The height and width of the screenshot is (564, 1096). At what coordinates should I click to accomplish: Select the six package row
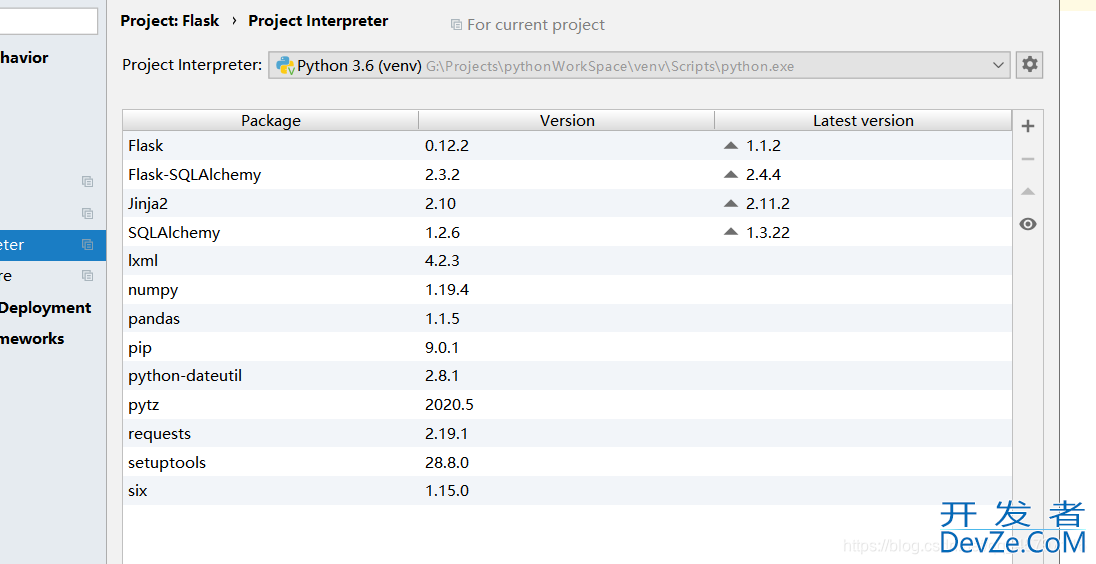(567, 491)
